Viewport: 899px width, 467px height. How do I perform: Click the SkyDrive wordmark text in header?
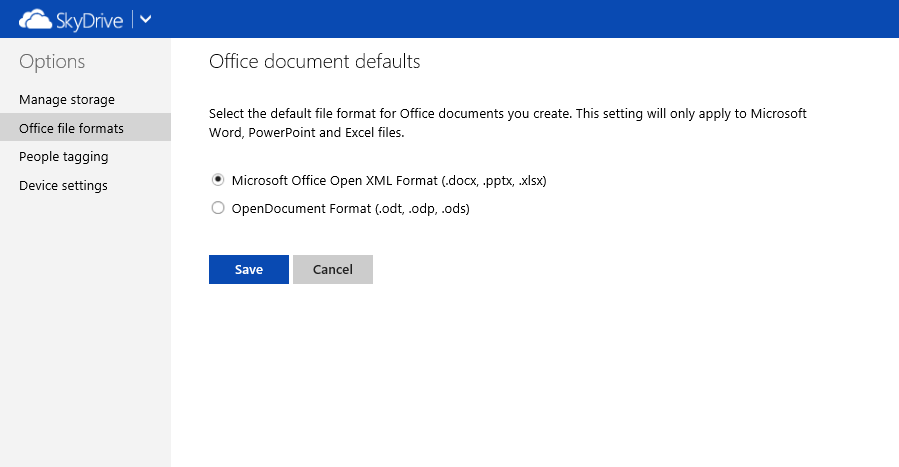(x=89, y=19)
